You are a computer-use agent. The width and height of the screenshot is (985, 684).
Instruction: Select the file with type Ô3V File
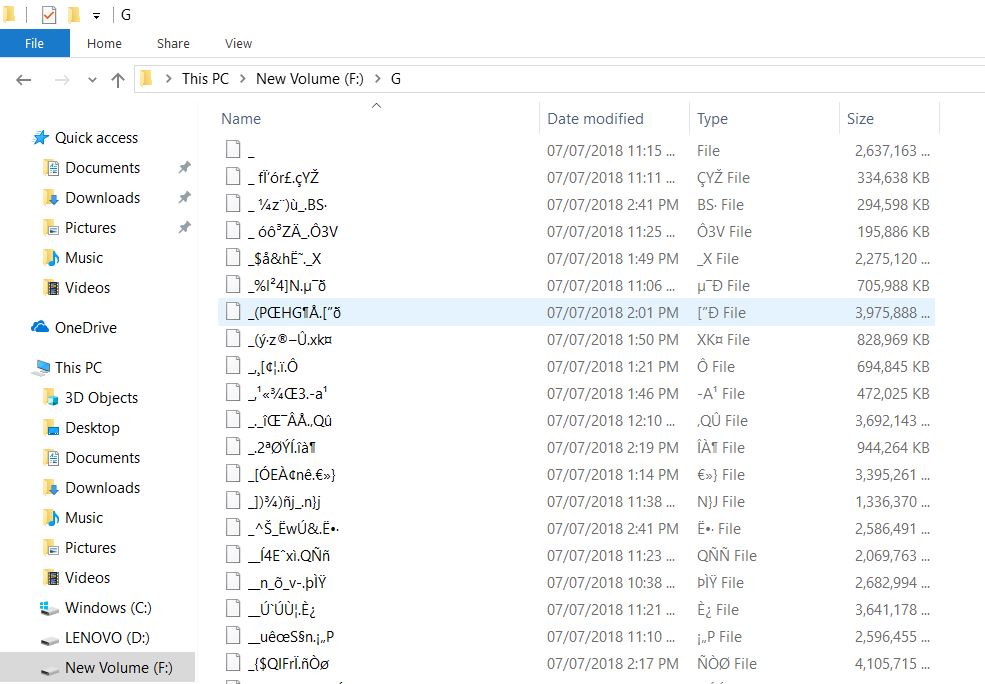coord(576,232)
